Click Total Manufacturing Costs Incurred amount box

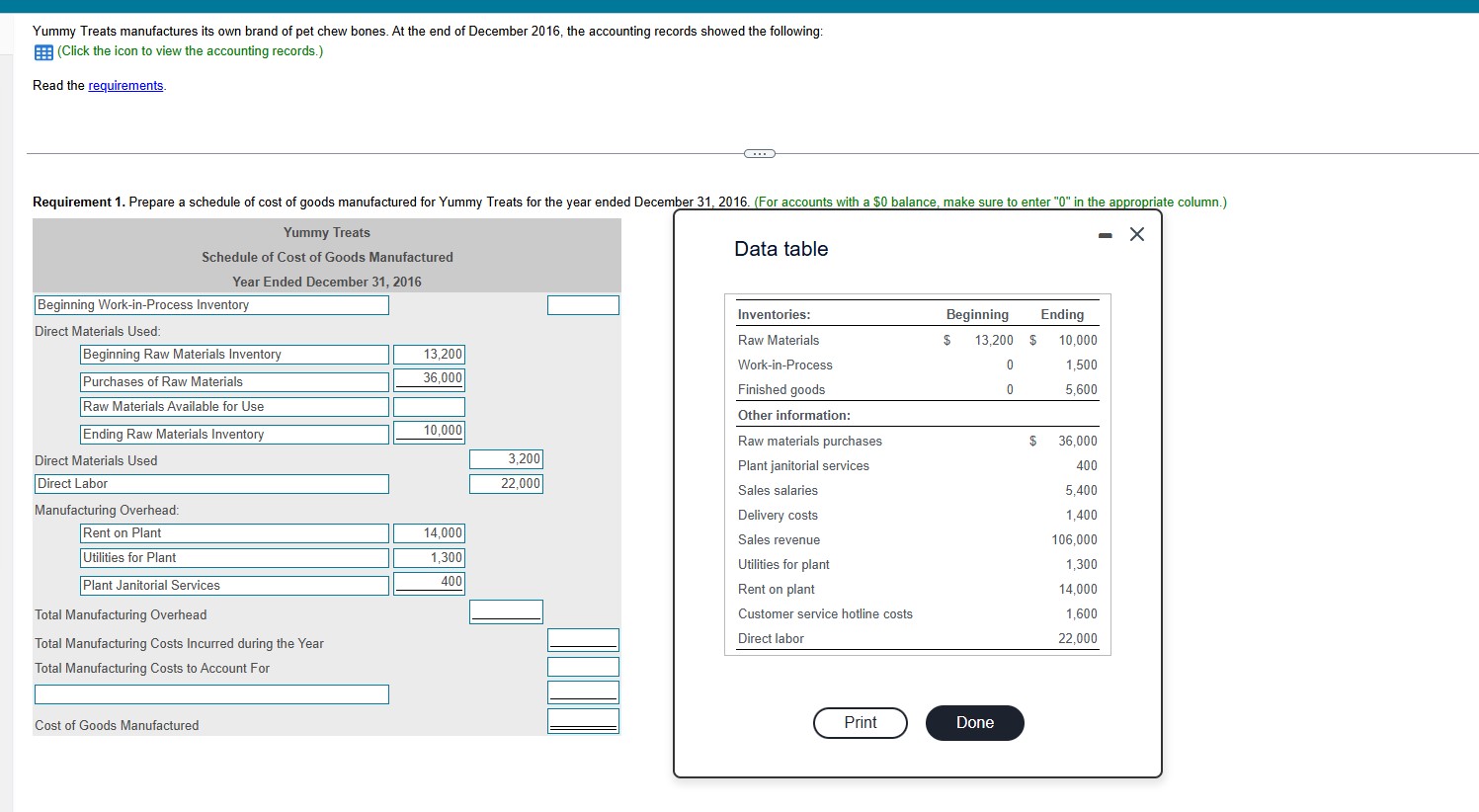pyautogui.click(x=584, y=640)
